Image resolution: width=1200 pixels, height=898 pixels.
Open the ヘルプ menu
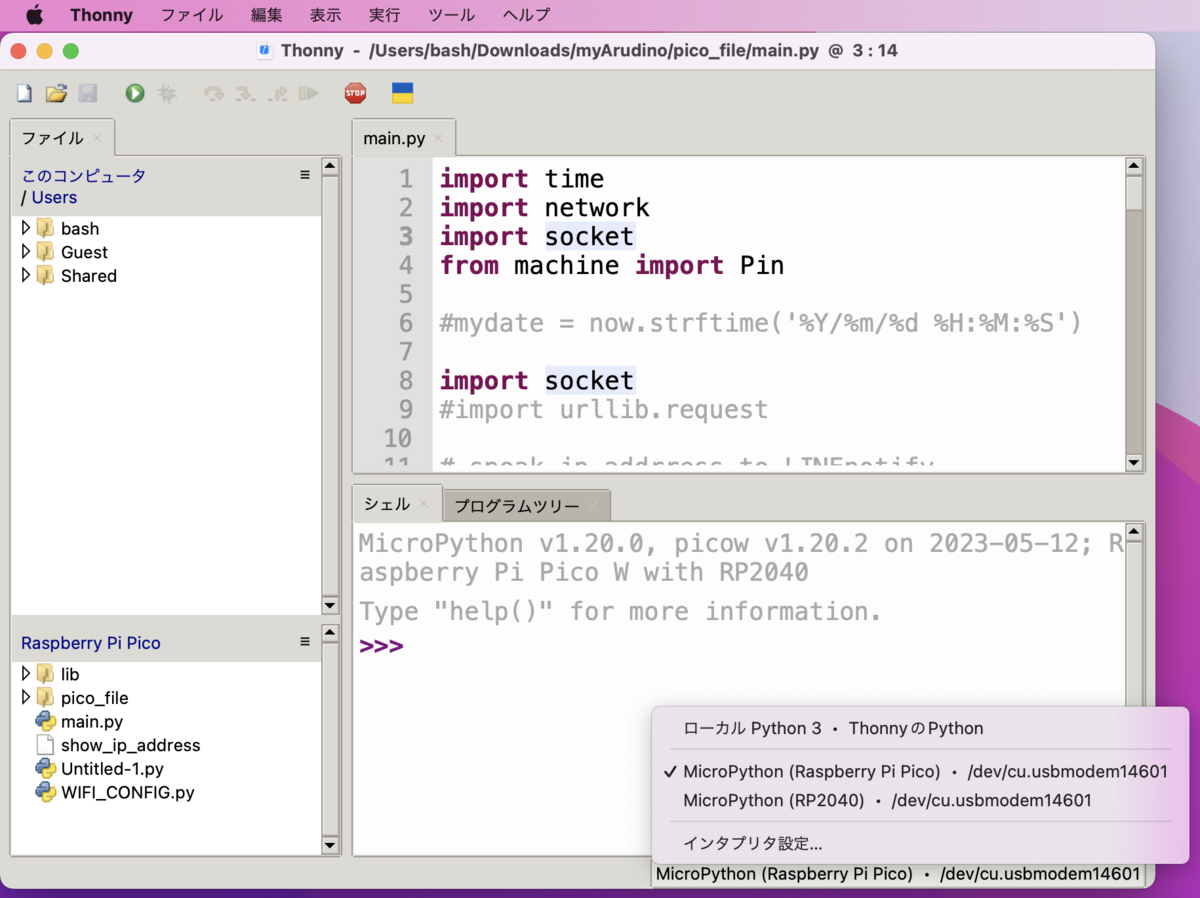pos(526,15)
